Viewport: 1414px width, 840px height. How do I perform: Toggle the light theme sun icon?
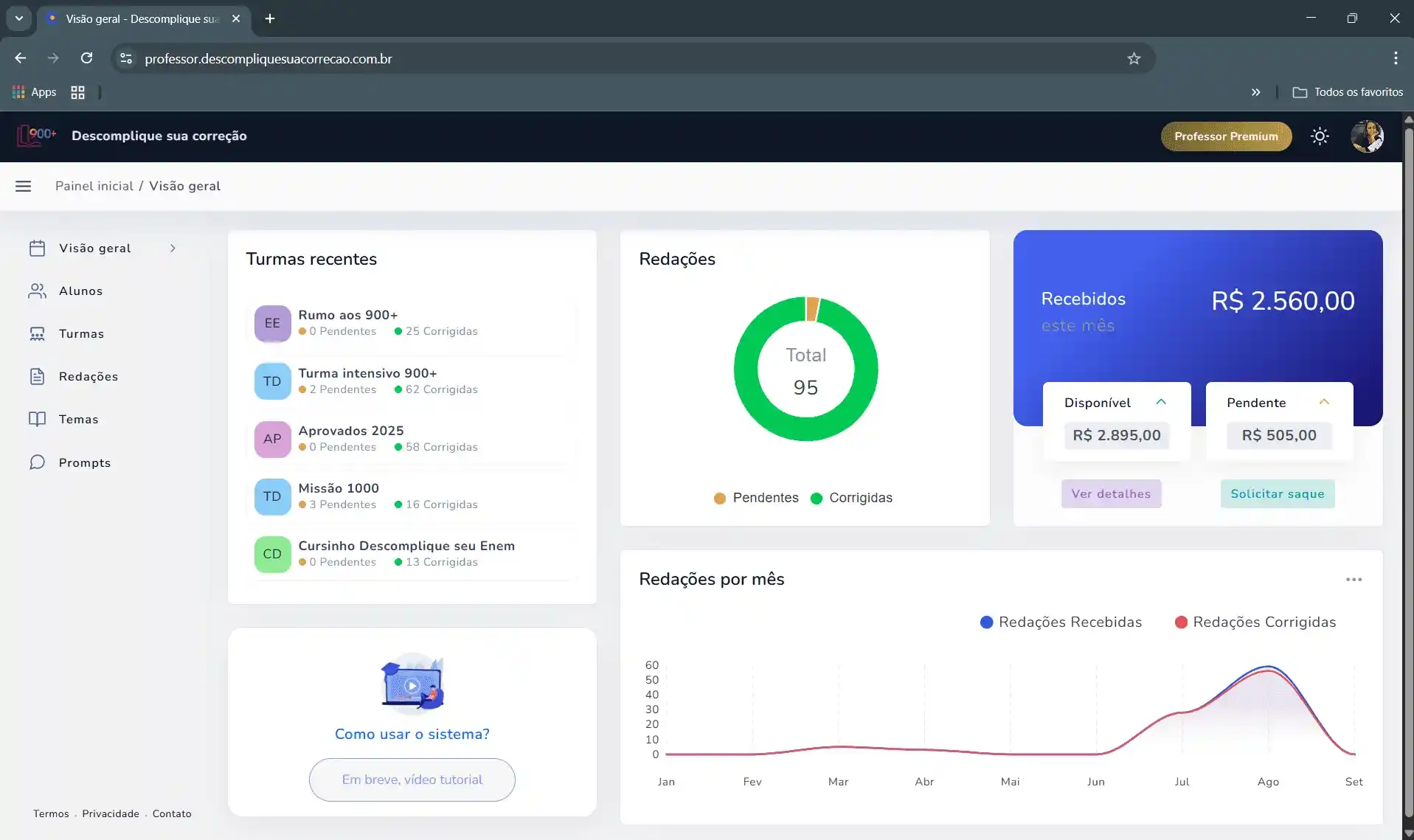pos(1320,136)
